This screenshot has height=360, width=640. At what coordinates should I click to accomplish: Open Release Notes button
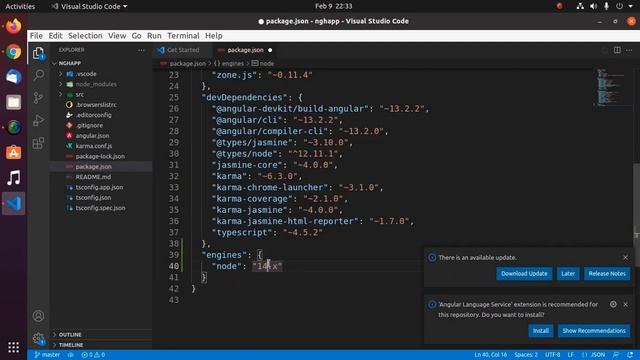(x=607, y=273)
